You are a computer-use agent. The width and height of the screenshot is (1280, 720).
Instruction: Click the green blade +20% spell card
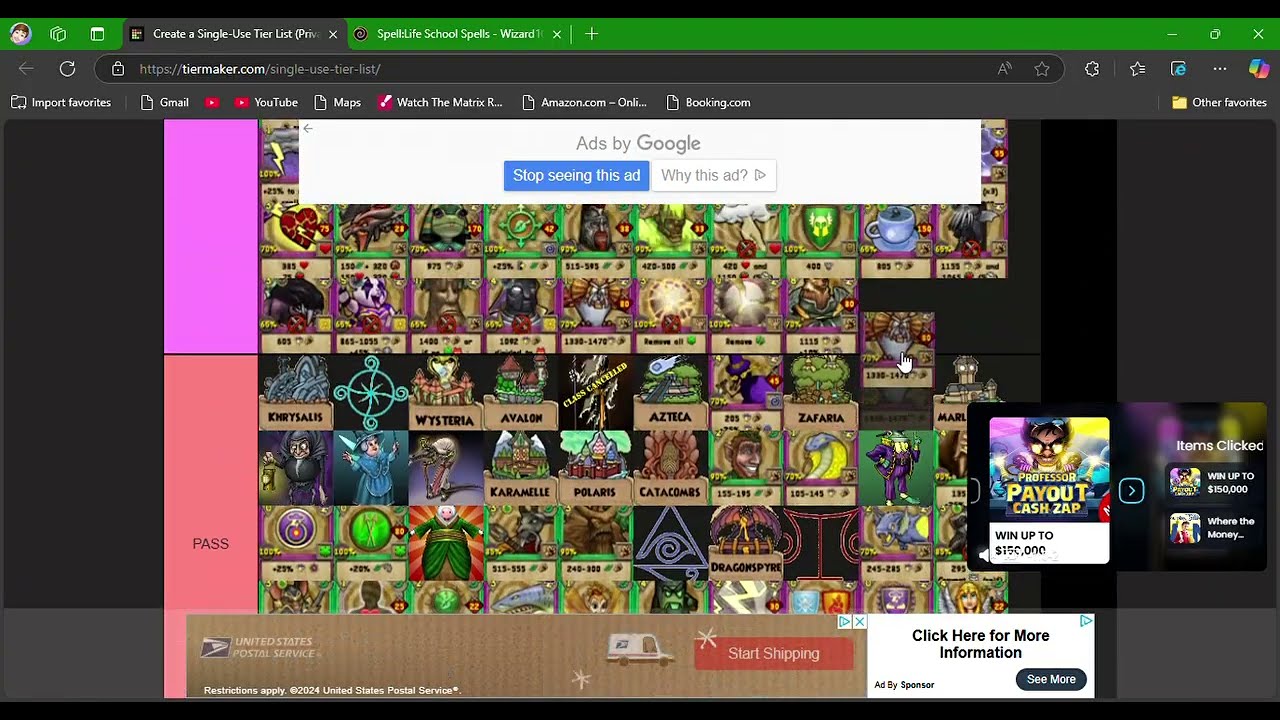pos(371,542)
